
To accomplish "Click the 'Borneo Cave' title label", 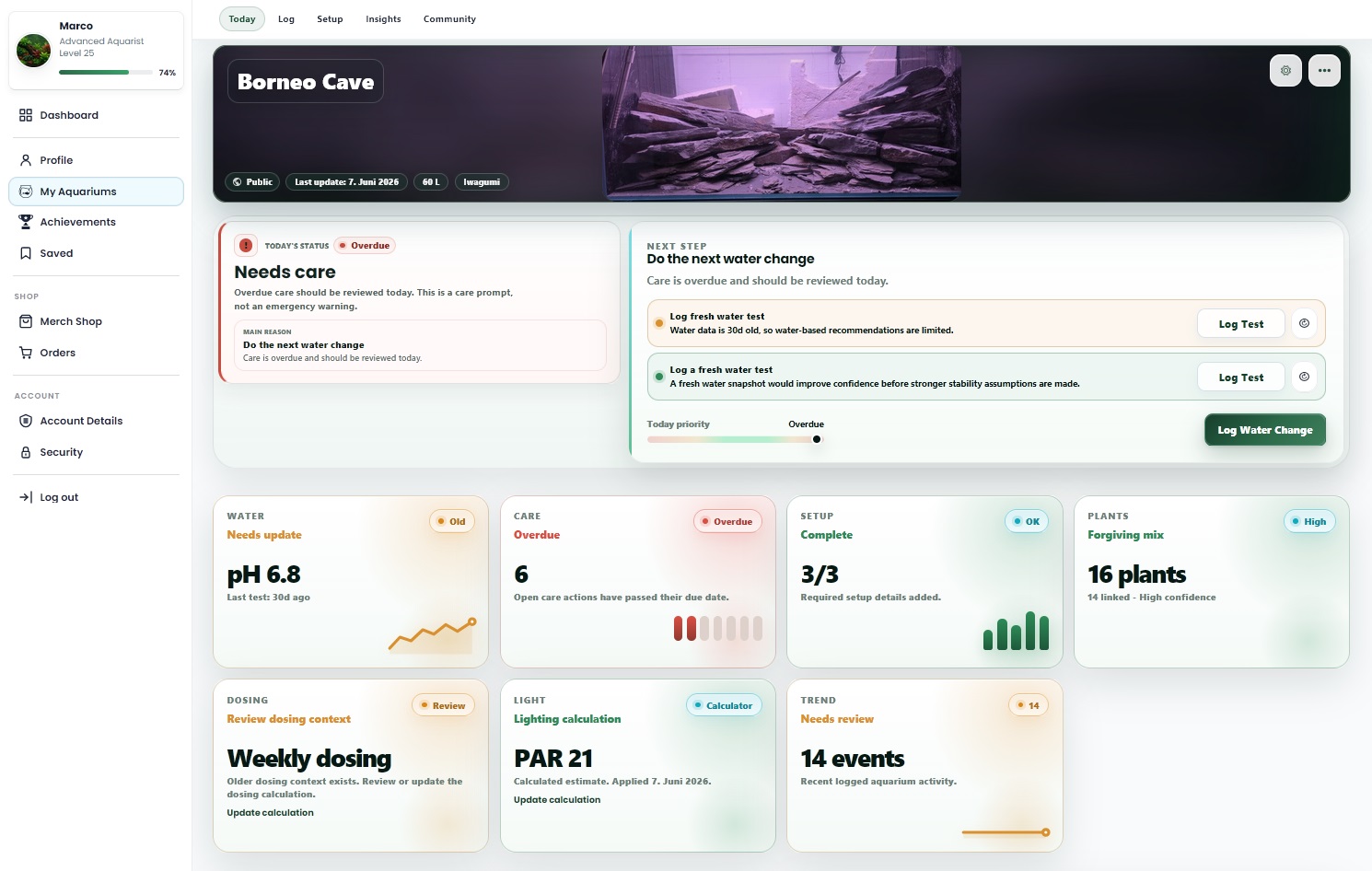I will coord(306,82).
